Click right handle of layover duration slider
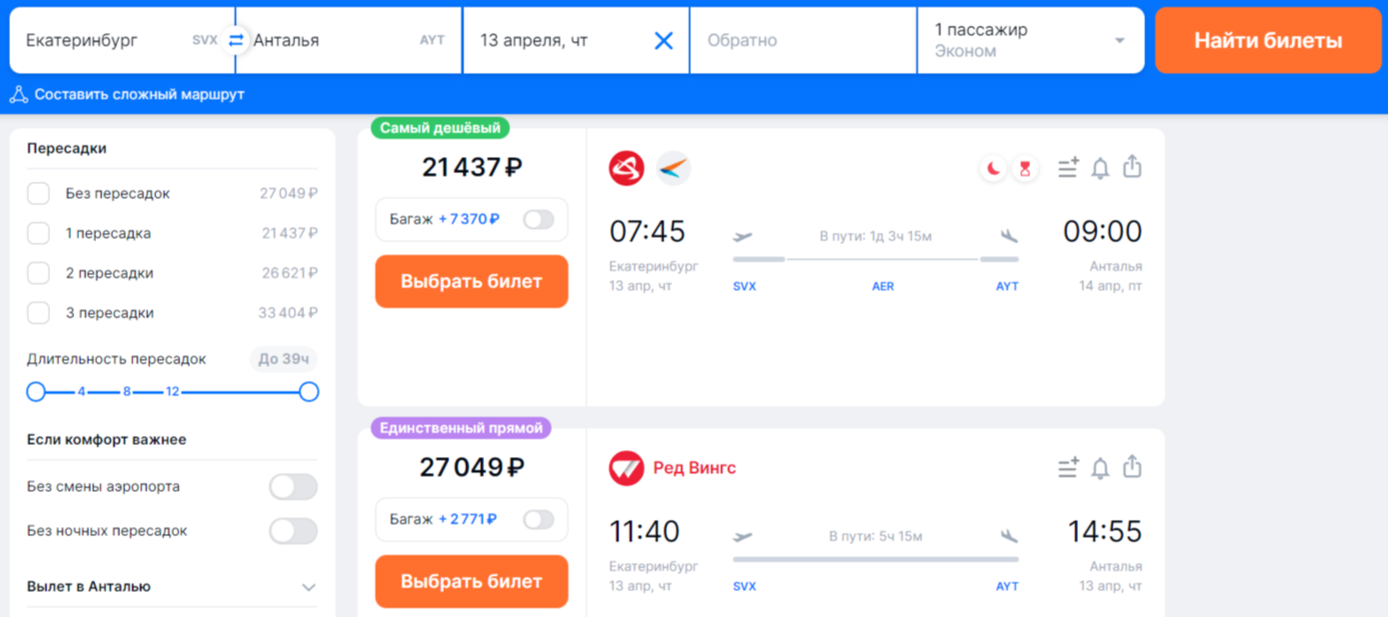The height and width of the screenshot is (617, 1388). pyautogui.click(x=309, y=392)
